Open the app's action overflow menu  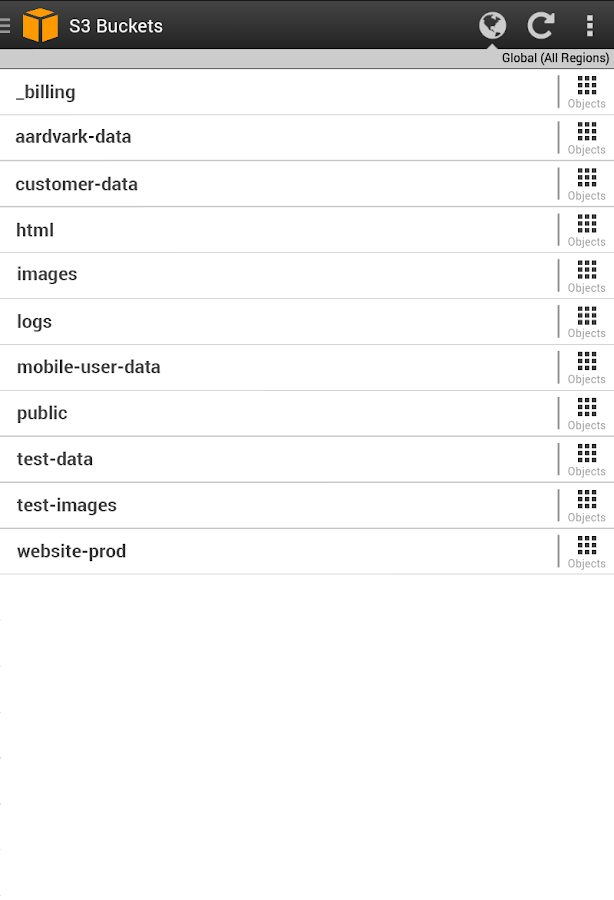tap(590, 26)
